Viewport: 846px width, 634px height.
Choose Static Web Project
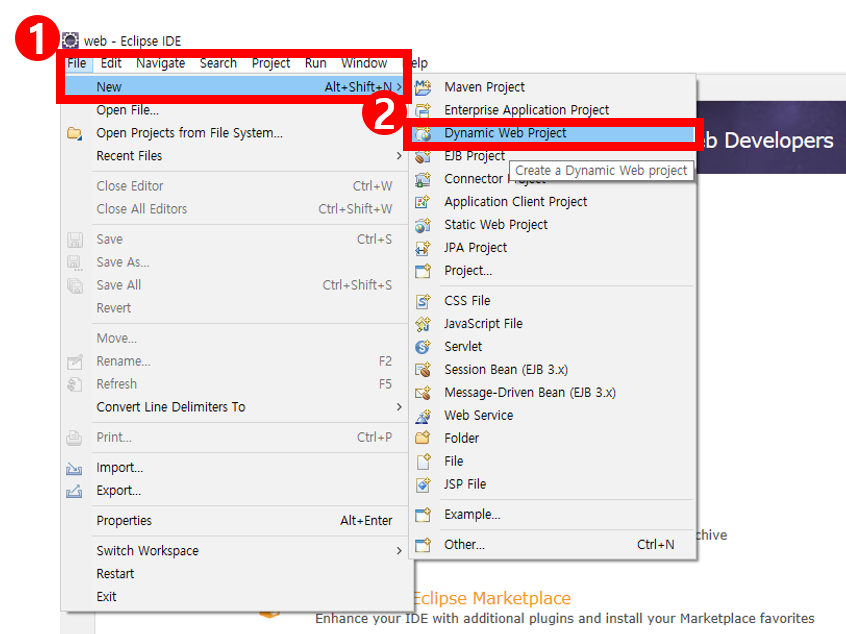552,225
